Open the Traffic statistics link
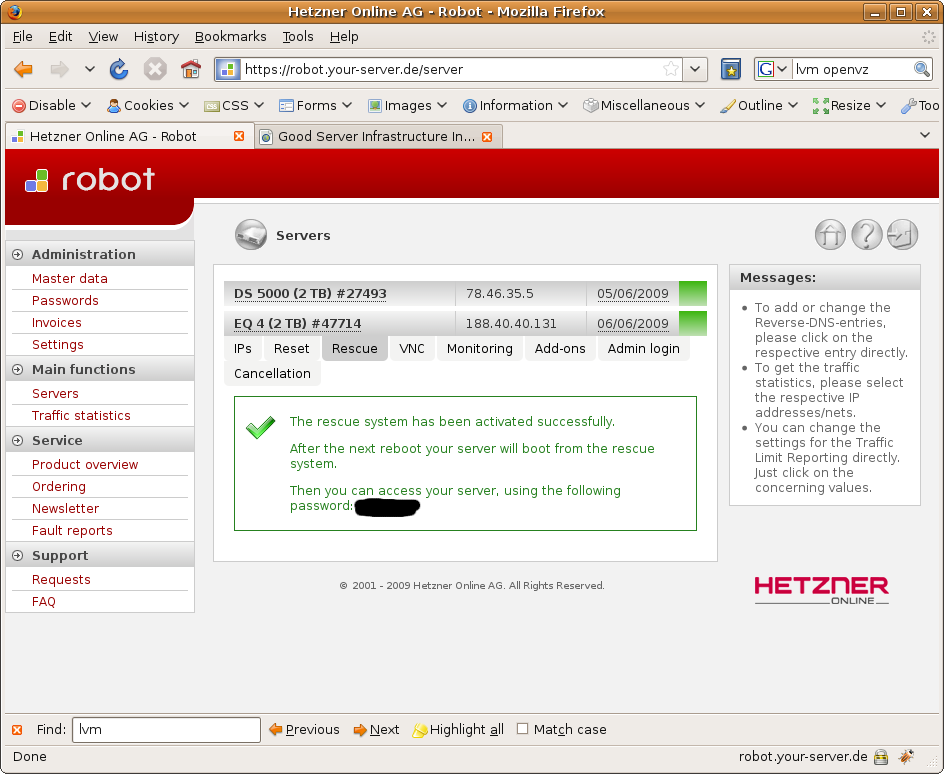The width and height of the screenshot is (944, 774). 81,416
